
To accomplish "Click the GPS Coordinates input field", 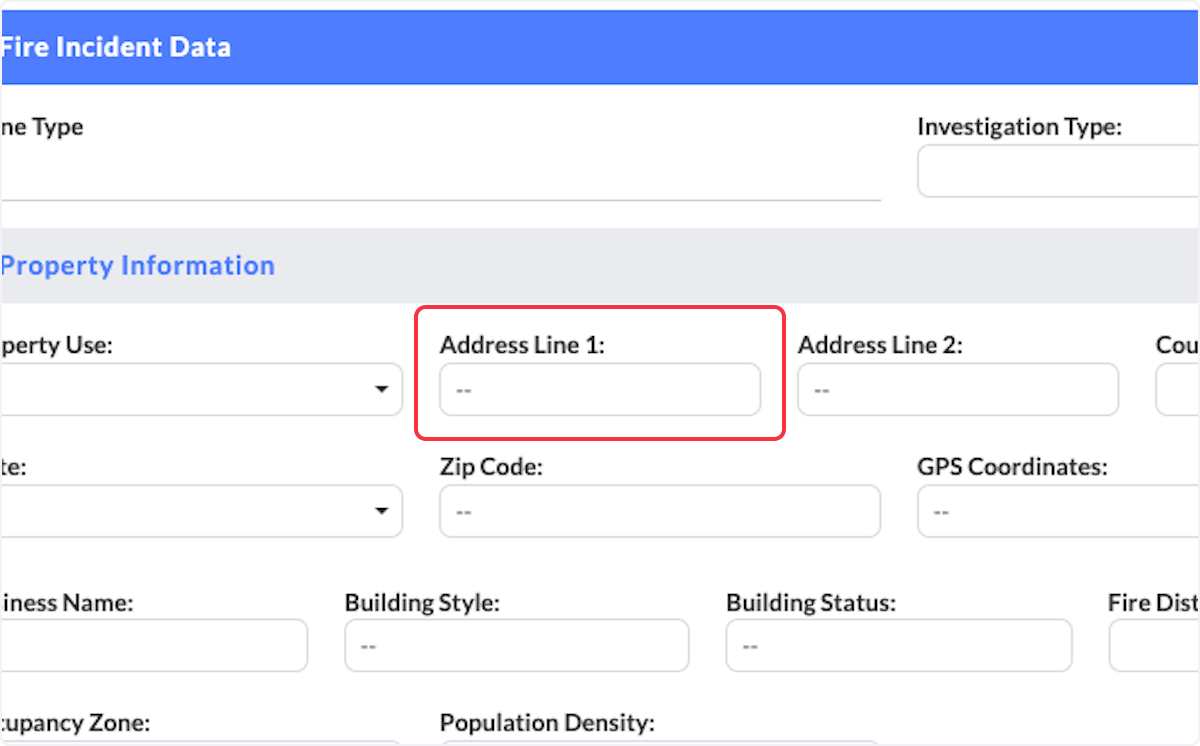I will coord(1058,511).
